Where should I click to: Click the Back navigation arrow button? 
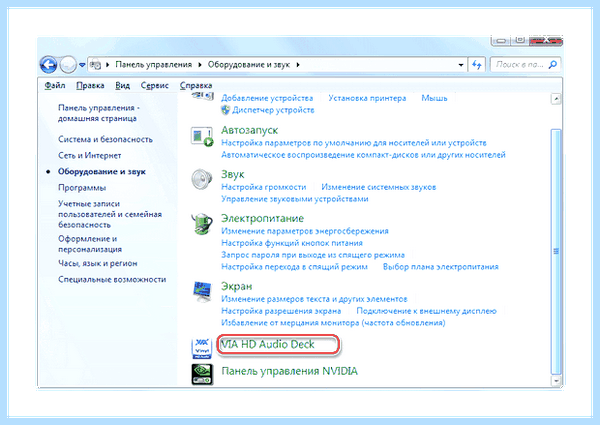pyautogui.click(x=49, y=65)
